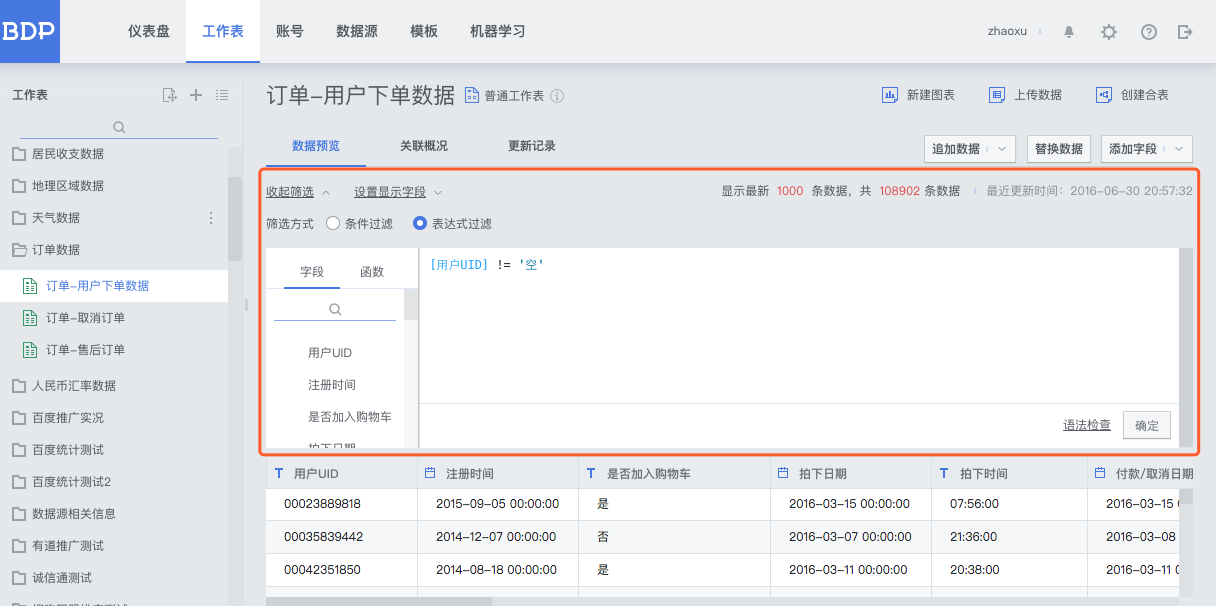Click the calendar icon on 拍下日期 column
The width and height of the screenshot is (1216, 606).
pyautogui.click(x=783, y=473)
